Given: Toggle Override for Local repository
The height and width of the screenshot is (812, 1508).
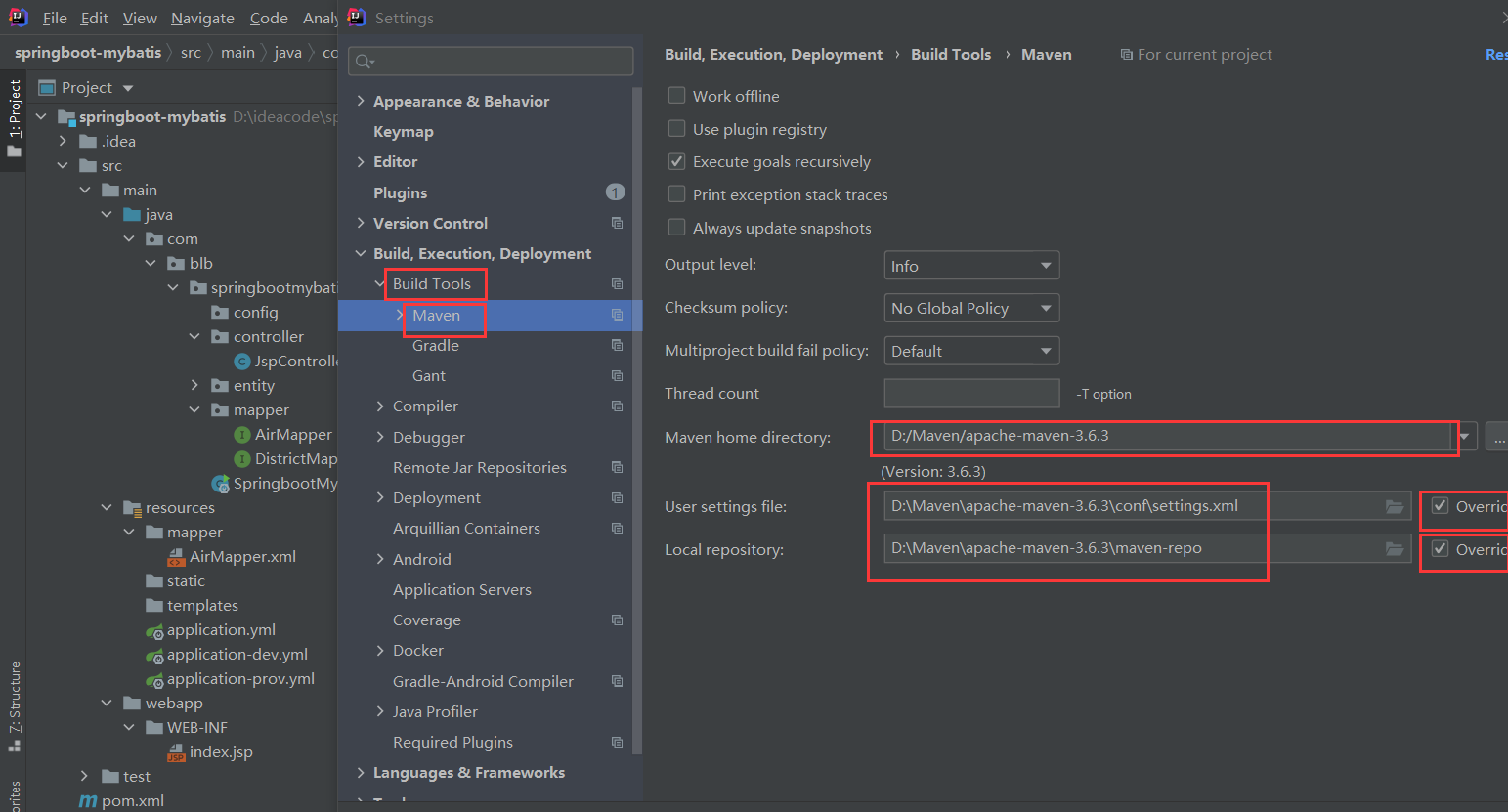Looking at the screenshot, I should (x=1440, y=548).
